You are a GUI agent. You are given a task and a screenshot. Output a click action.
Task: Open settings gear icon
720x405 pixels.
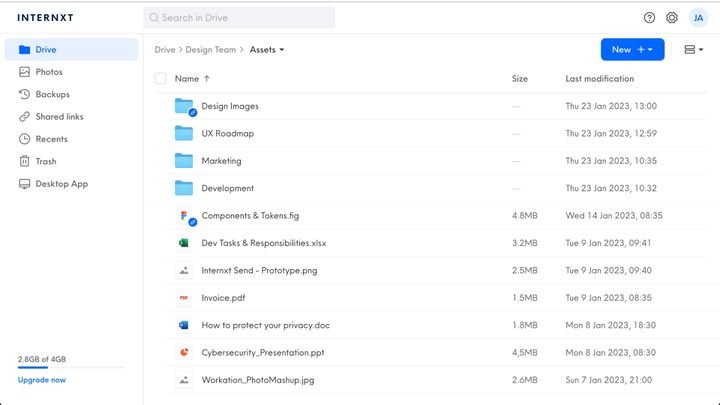672,18
